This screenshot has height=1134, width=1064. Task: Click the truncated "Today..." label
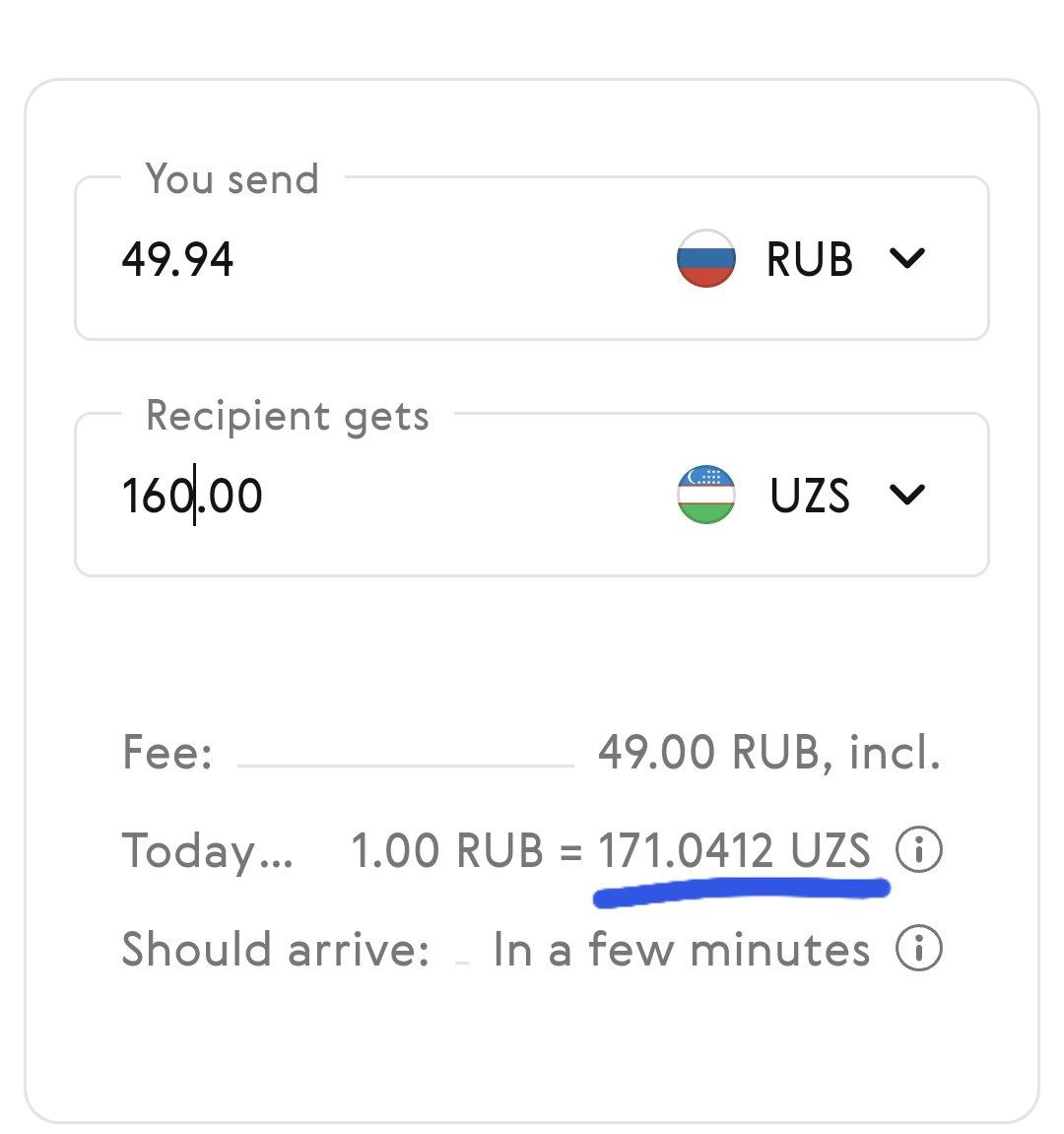207,850
